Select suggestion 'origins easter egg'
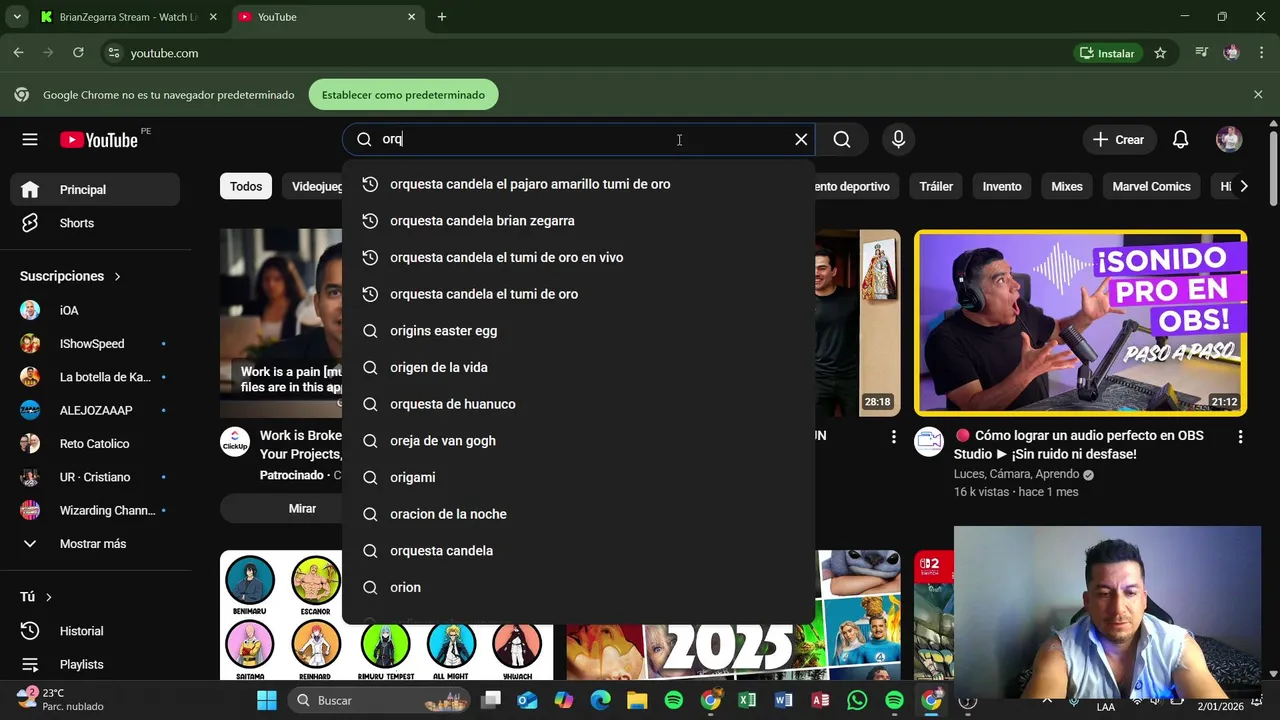 pyautogui.click(x=578, y=331)
